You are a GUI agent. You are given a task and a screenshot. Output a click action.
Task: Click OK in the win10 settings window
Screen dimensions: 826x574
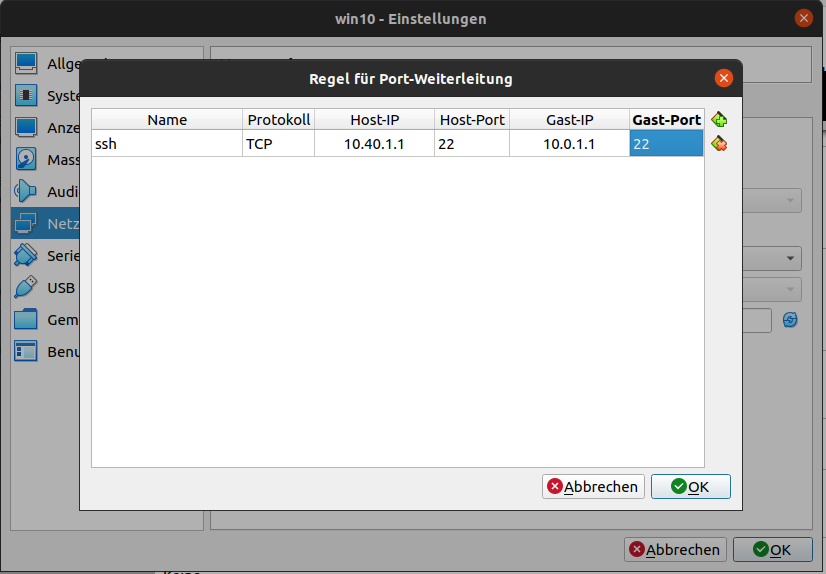click(772, 549)
